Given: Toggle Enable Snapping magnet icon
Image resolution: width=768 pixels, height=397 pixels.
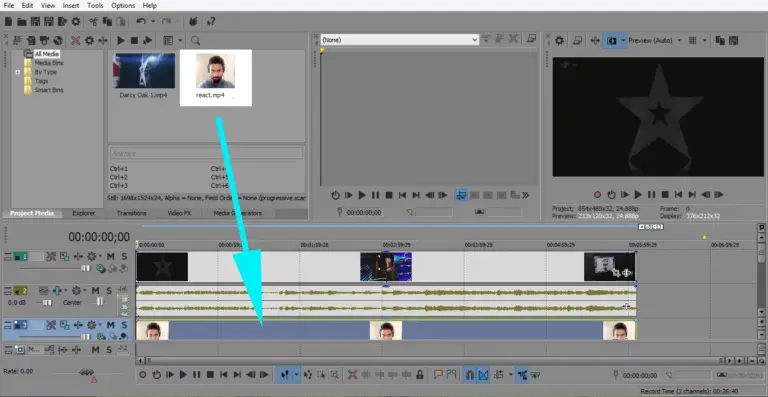Looking at the screenshot, I should click(x=469, y=375).
